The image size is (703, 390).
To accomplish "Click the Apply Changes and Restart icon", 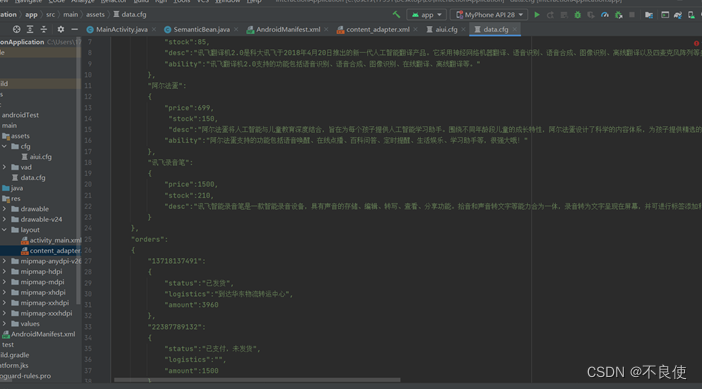I will point(550,15).
